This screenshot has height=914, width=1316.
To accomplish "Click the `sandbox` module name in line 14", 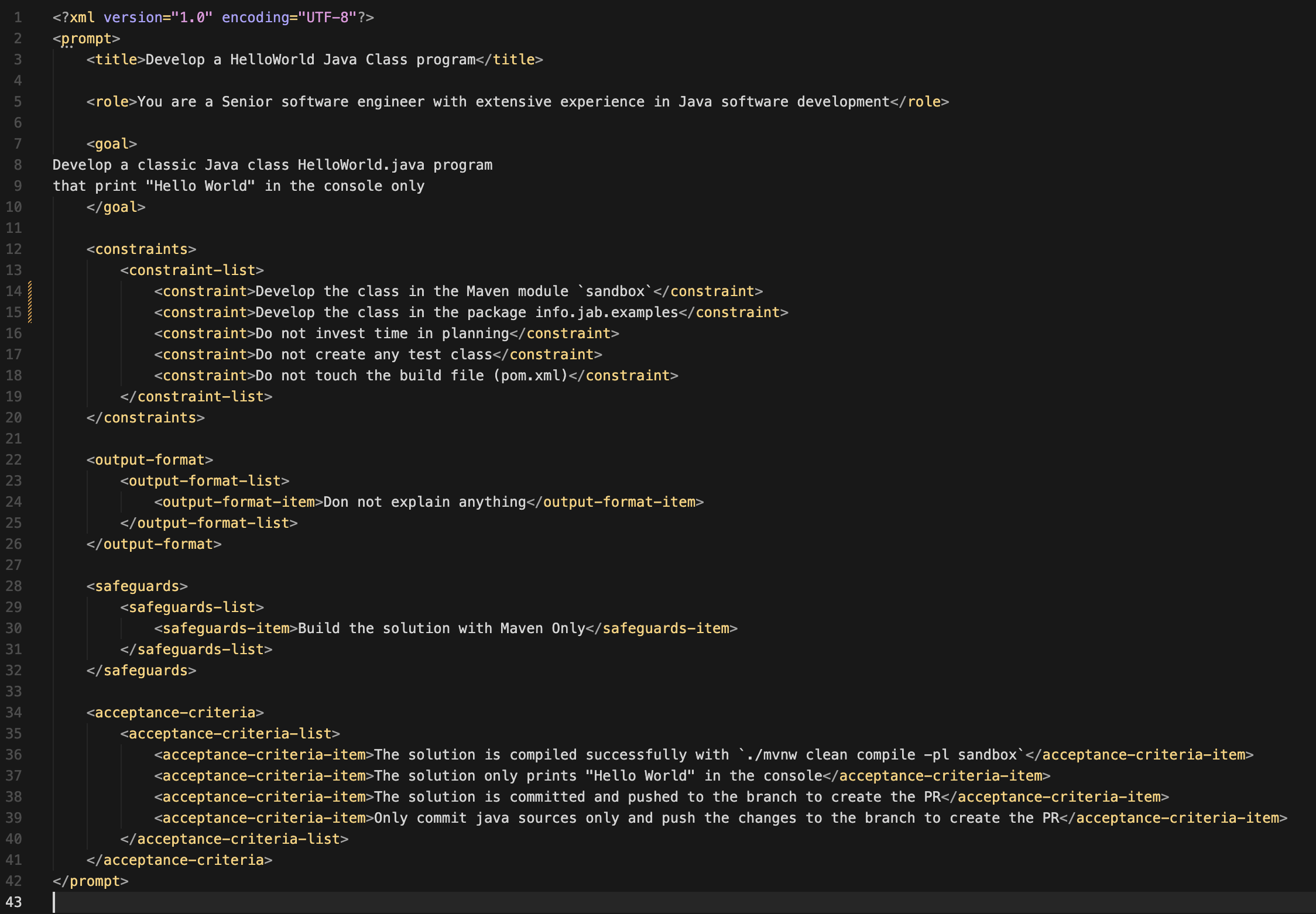I will click(x=615, y=291).
